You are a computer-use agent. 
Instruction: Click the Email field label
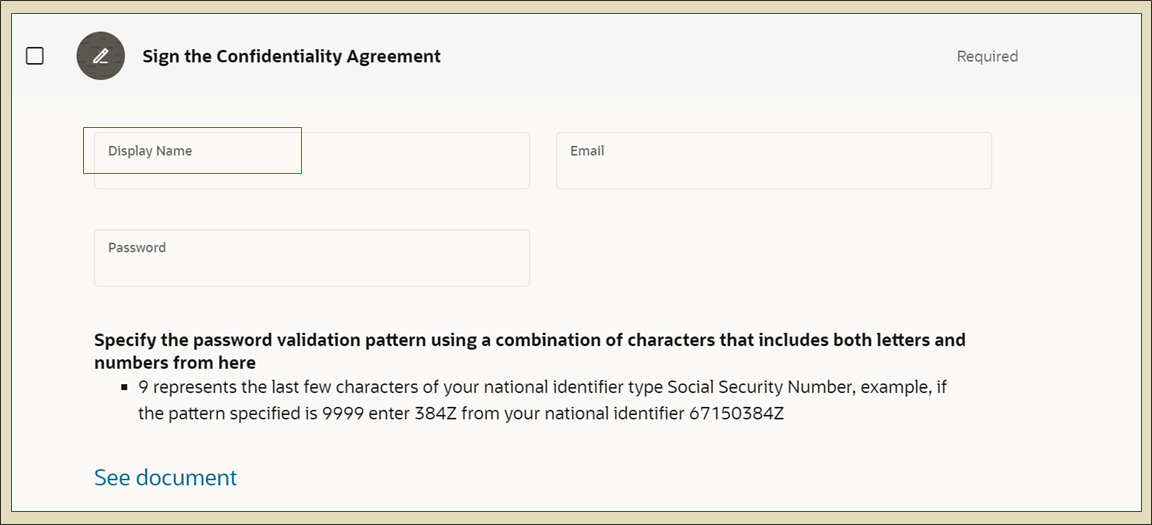pyautogui.click(x=587, y=151)
